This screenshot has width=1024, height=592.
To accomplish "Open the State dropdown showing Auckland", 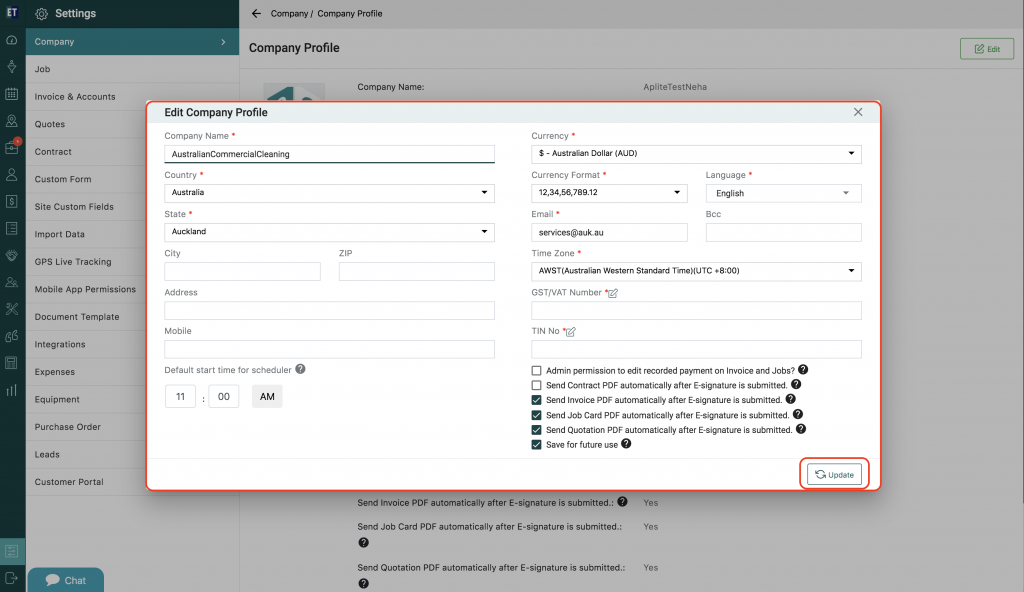I will [329, 232].
